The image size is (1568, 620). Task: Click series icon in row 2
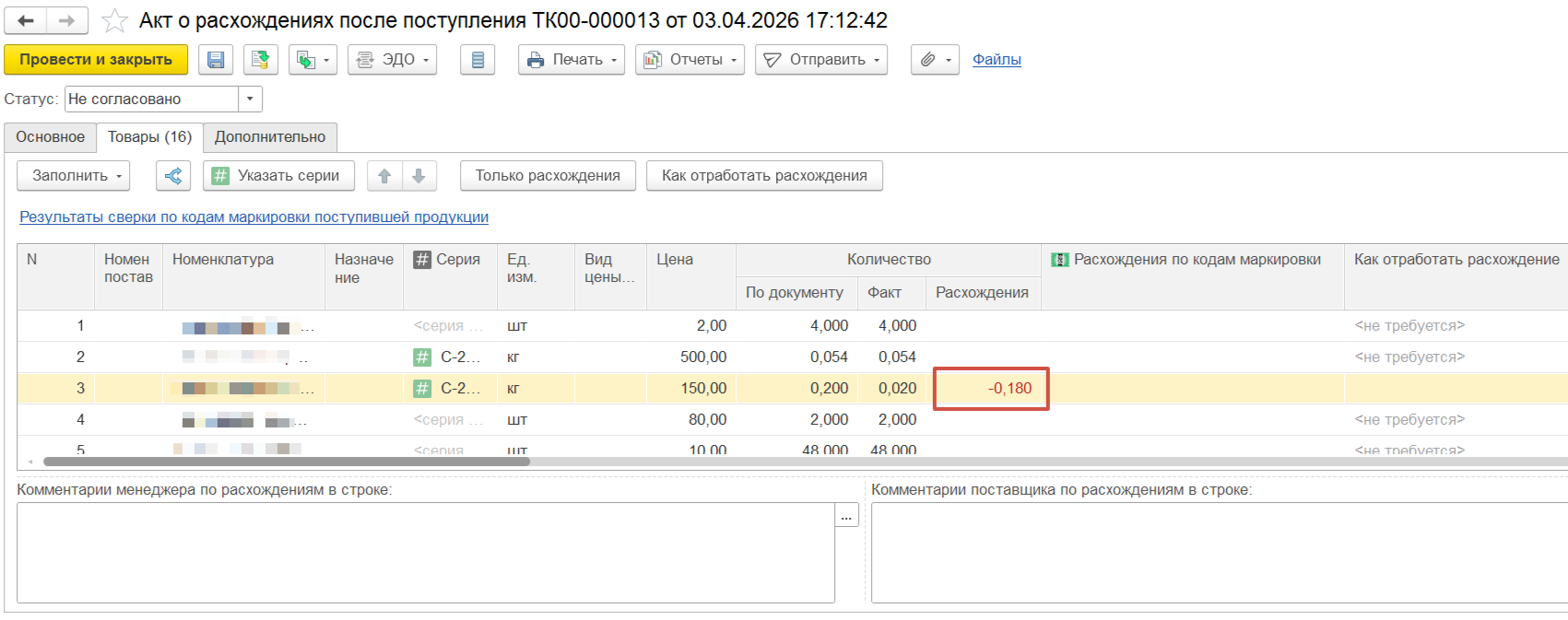422,357
